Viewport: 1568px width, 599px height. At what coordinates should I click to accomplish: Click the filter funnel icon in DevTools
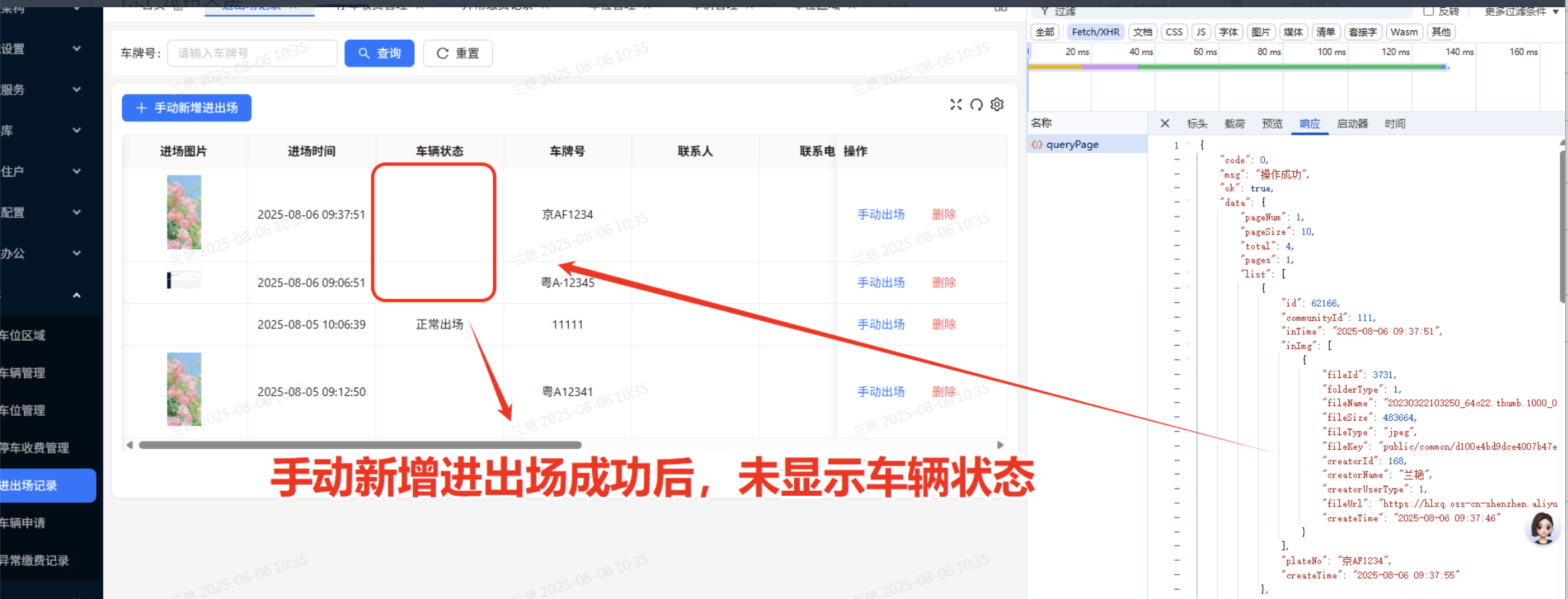tap(1044, 11)
